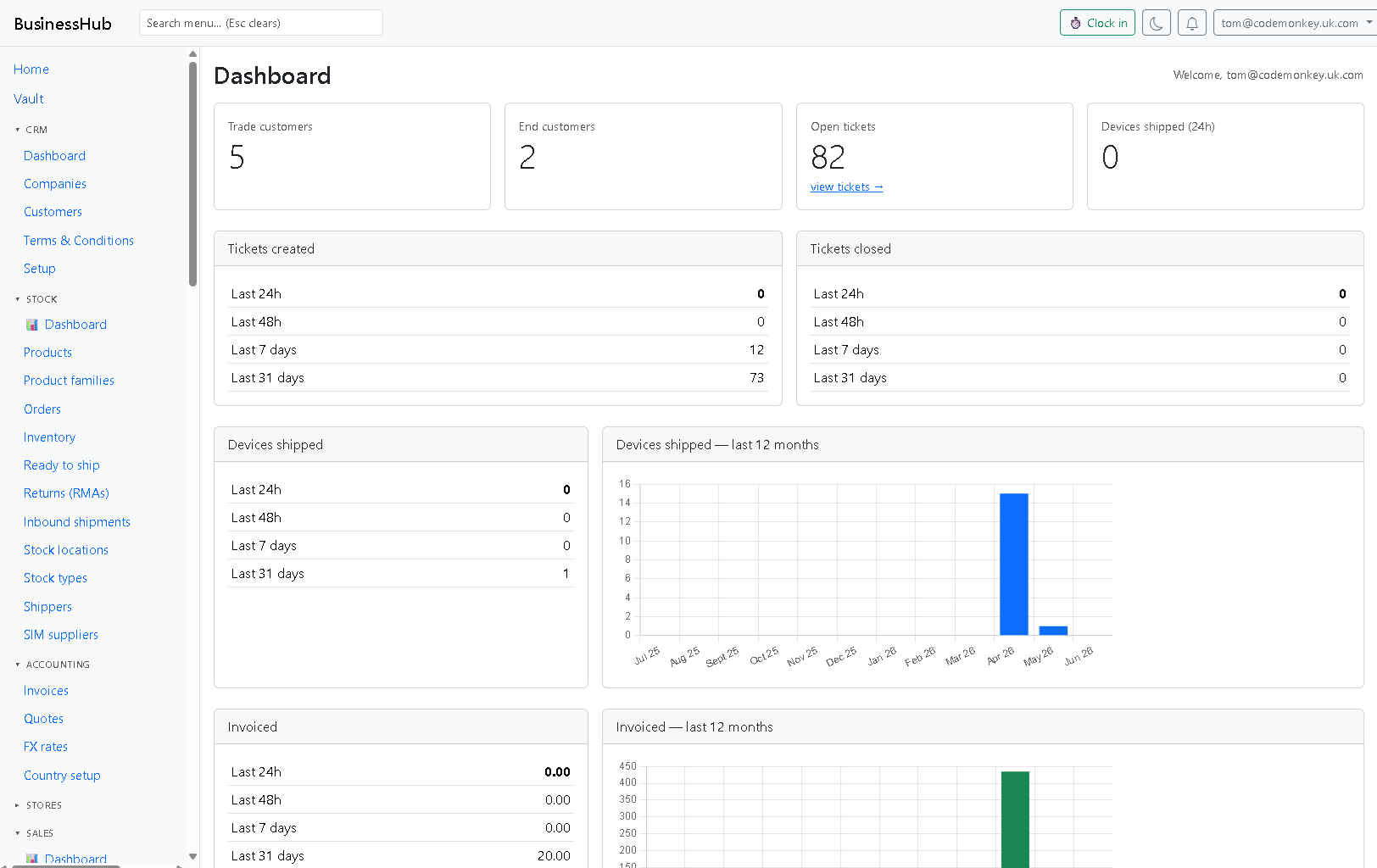Expand the STORES section
This screenshot has height=868, width=1377.
(39, 805)
